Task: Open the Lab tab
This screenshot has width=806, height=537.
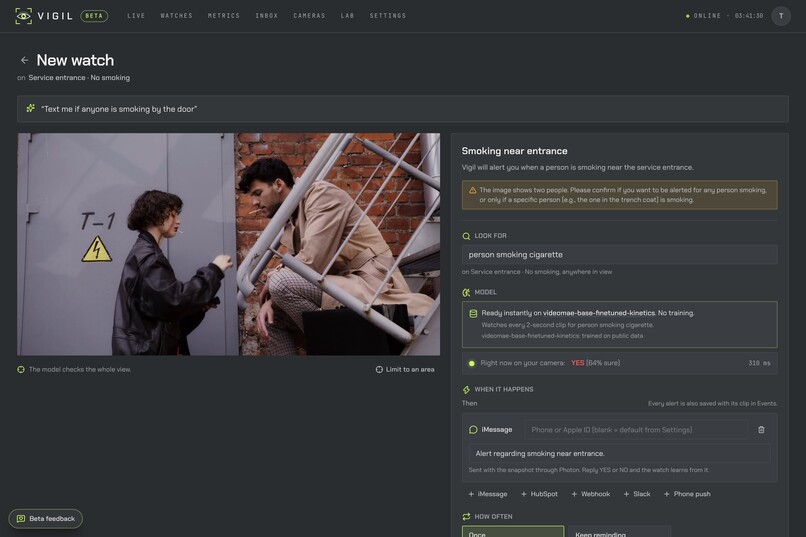Action: 347,16
